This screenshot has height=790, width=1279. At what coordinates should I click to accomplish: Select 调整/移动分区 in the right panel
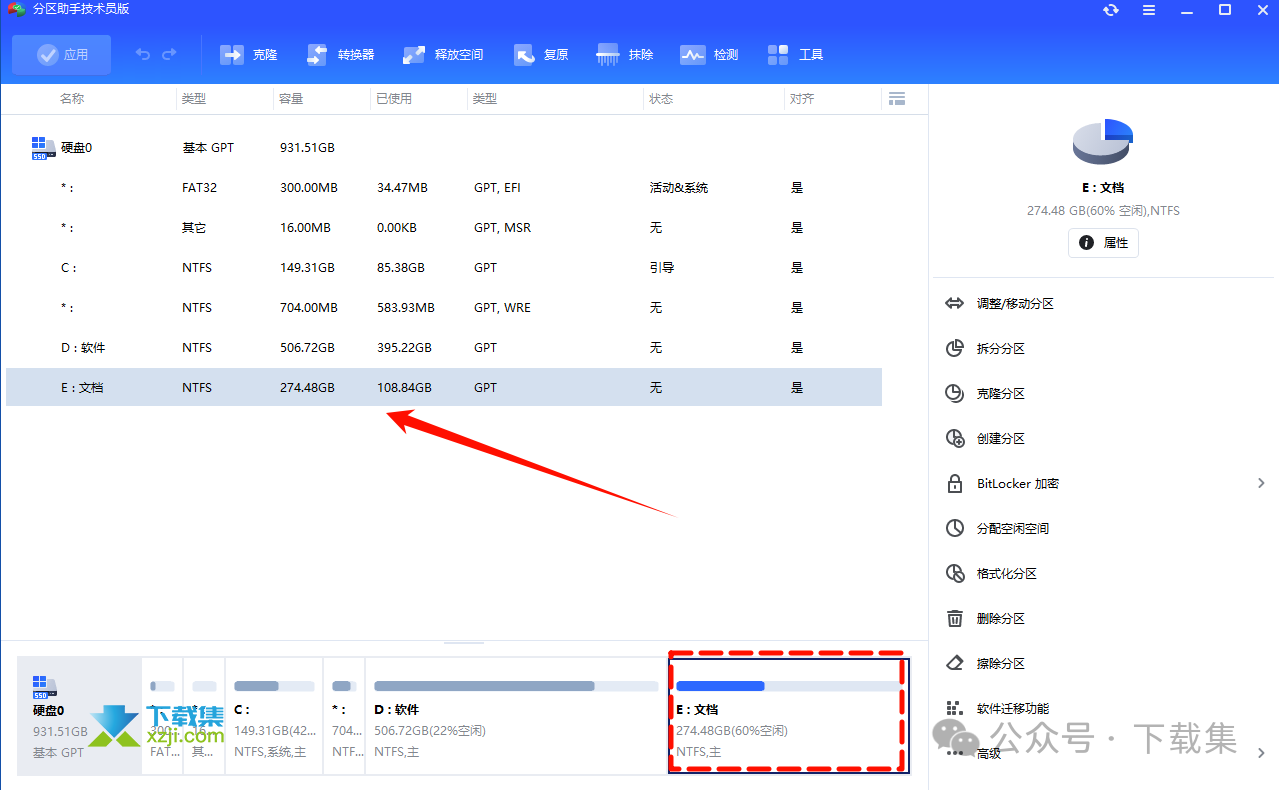[1015, 304]
